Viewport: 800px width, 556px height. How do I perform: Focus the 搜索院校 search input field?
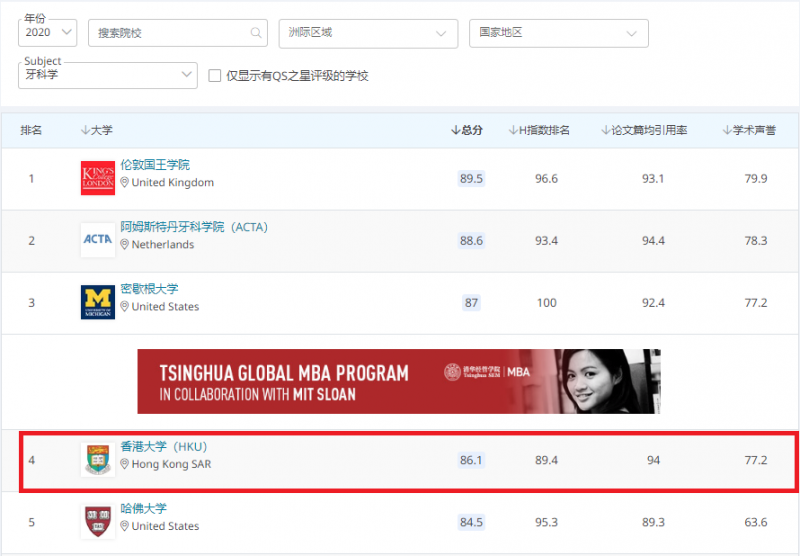click(178, 33)
